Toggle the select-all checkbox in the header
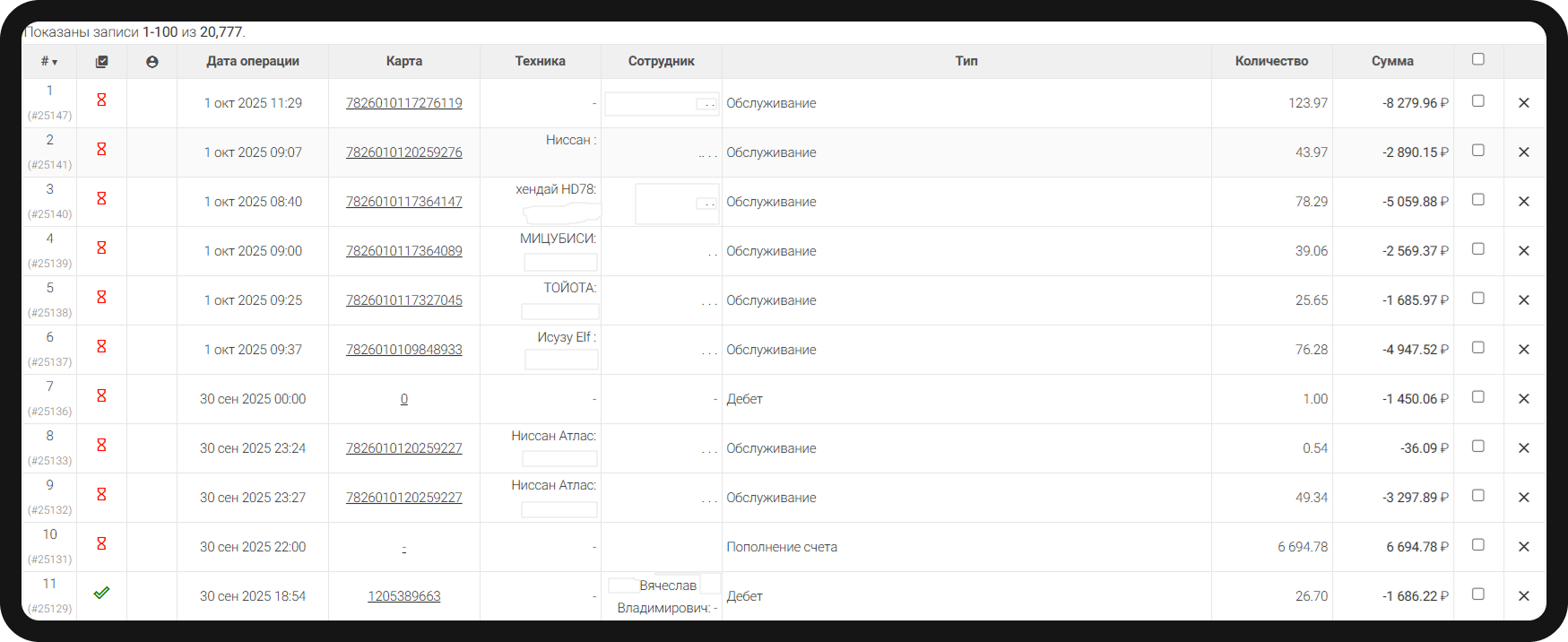The height and width of the screenshot is (642, 1568). pyautogui.click(x=1478, y=59)
